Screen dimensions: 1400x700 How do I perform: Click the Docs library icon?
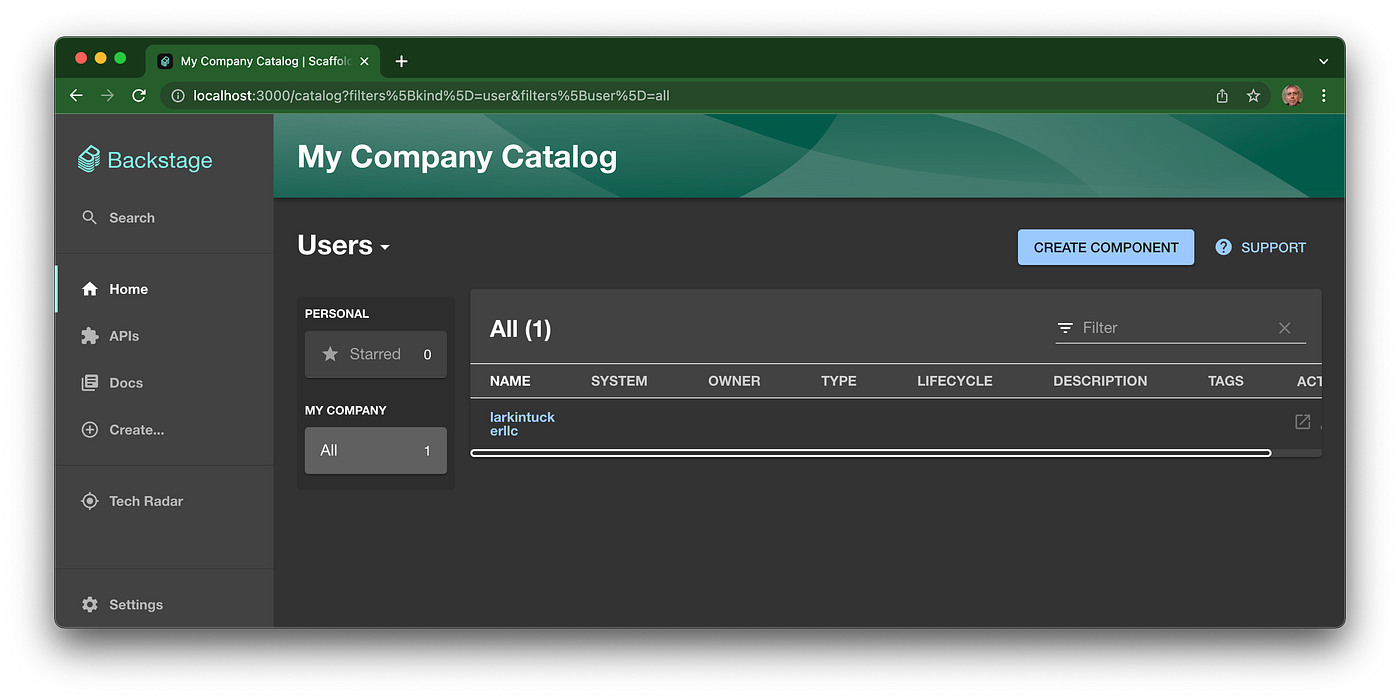90,383
